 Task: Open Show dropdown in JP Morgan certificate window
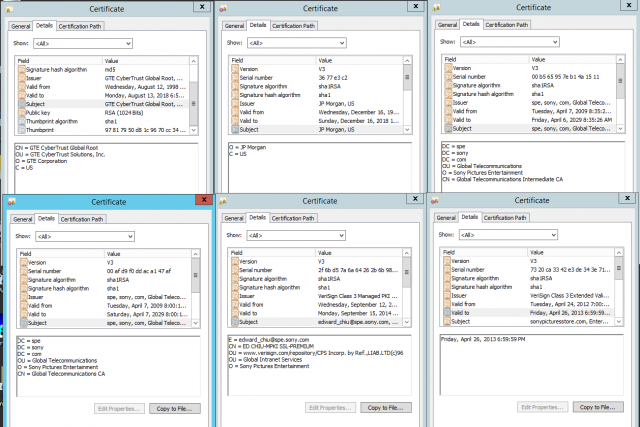pyautogui.click(x=297, y=43)
